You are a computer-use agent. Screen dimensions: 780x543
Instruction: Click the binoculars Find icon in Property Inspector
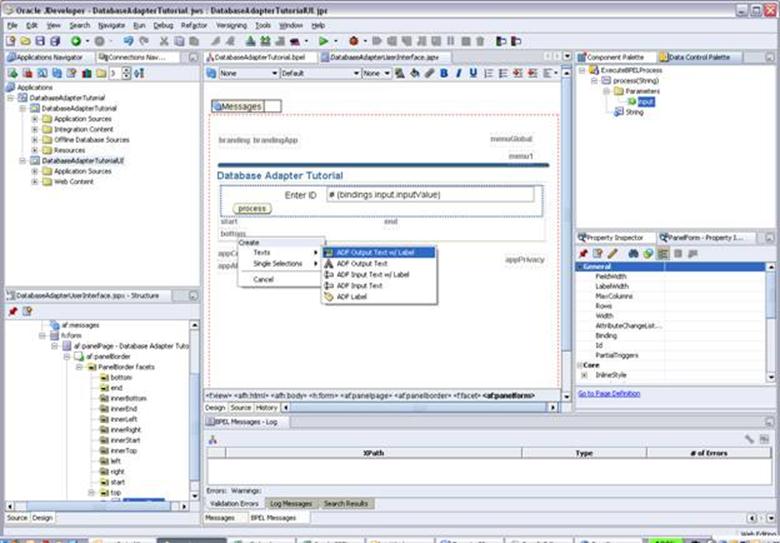[633, 254]
